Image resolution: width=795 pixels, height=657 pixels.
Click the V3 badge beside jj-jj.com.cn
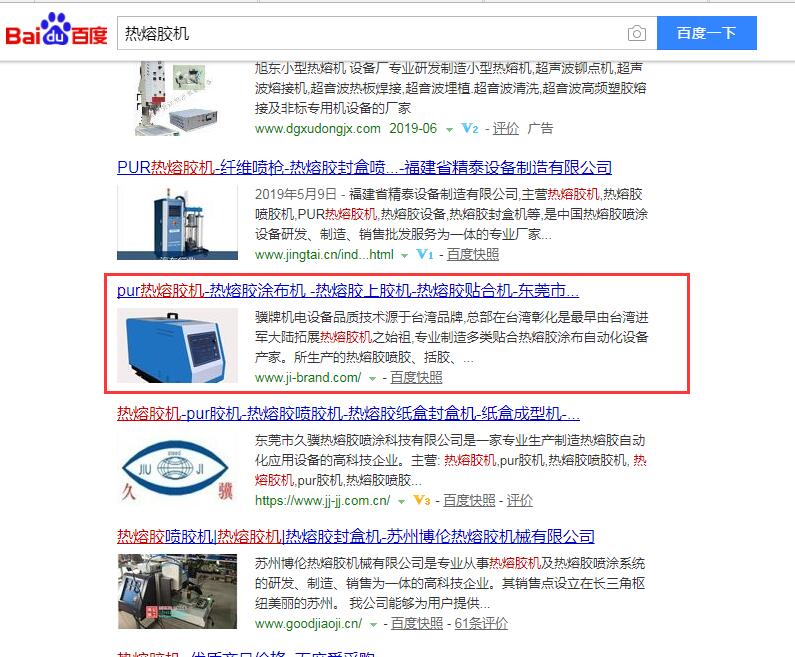click(422, 501)
